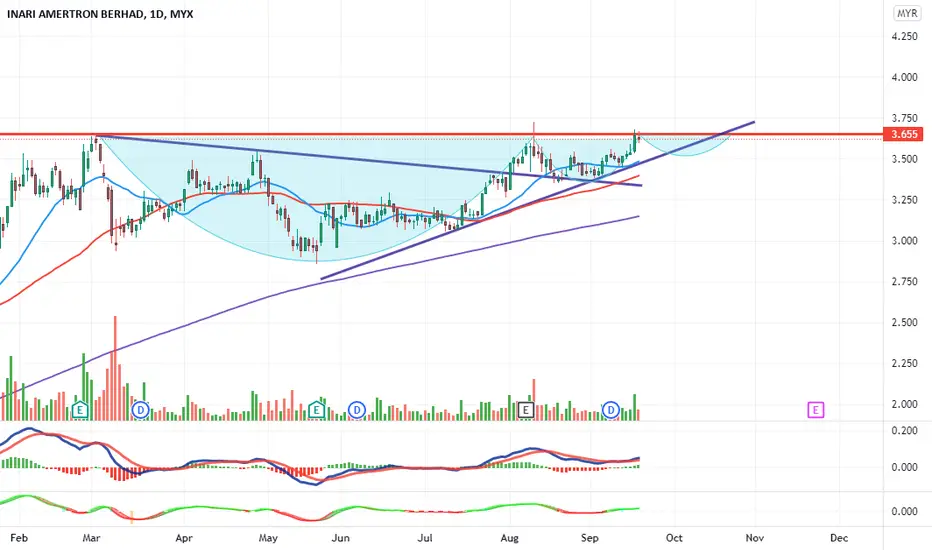Open the green earnings E marker in late May
Screen dimensions: 932x550
[316, 410]
